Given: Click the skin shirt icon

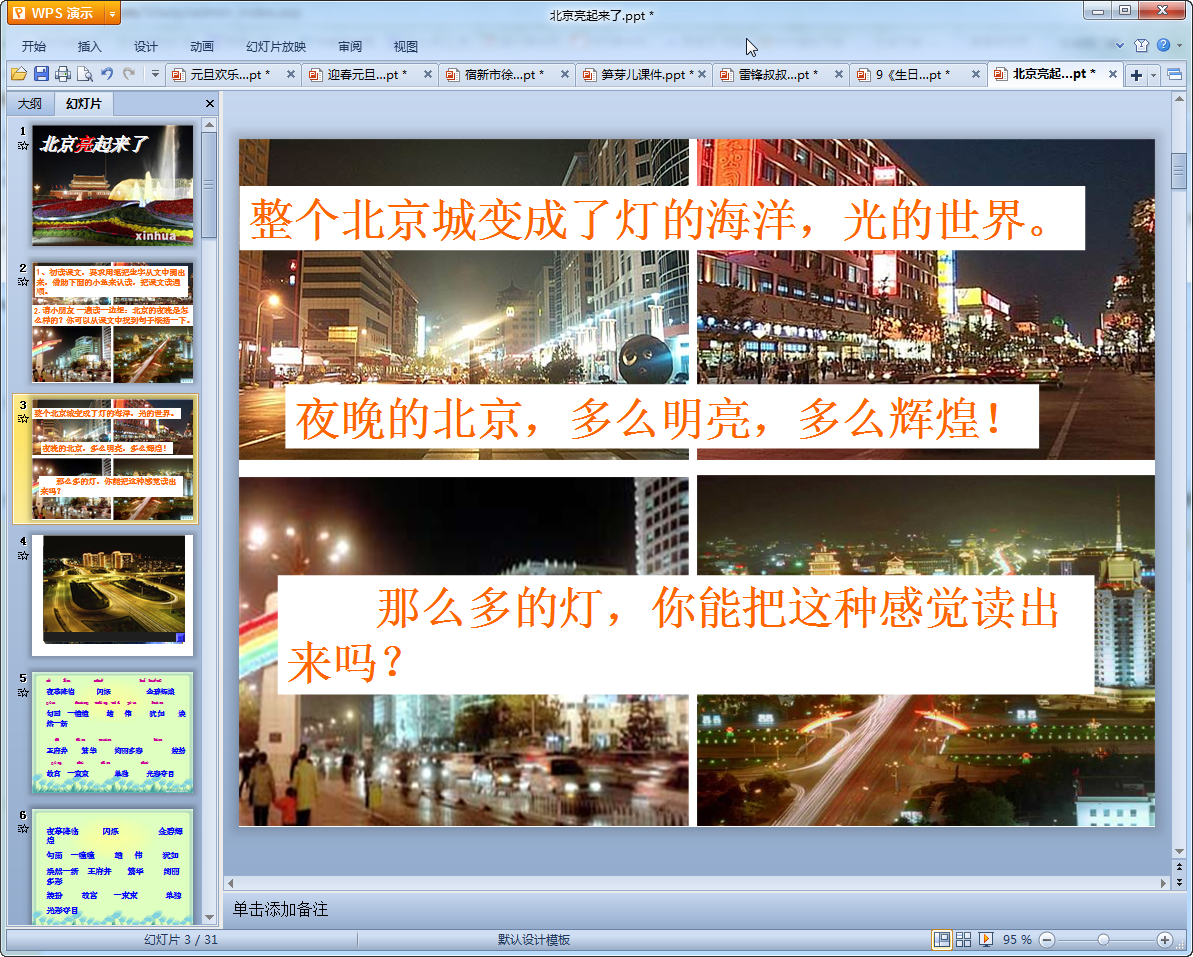Looking at the screenshot, I should click(x=1141, y=46).
